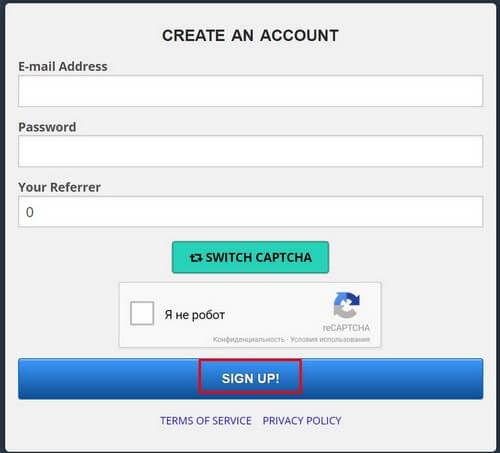Screen dimensions: 500x453
Task: Focus the Password input field
Action: pyautogui.click(x=250, y=151)
